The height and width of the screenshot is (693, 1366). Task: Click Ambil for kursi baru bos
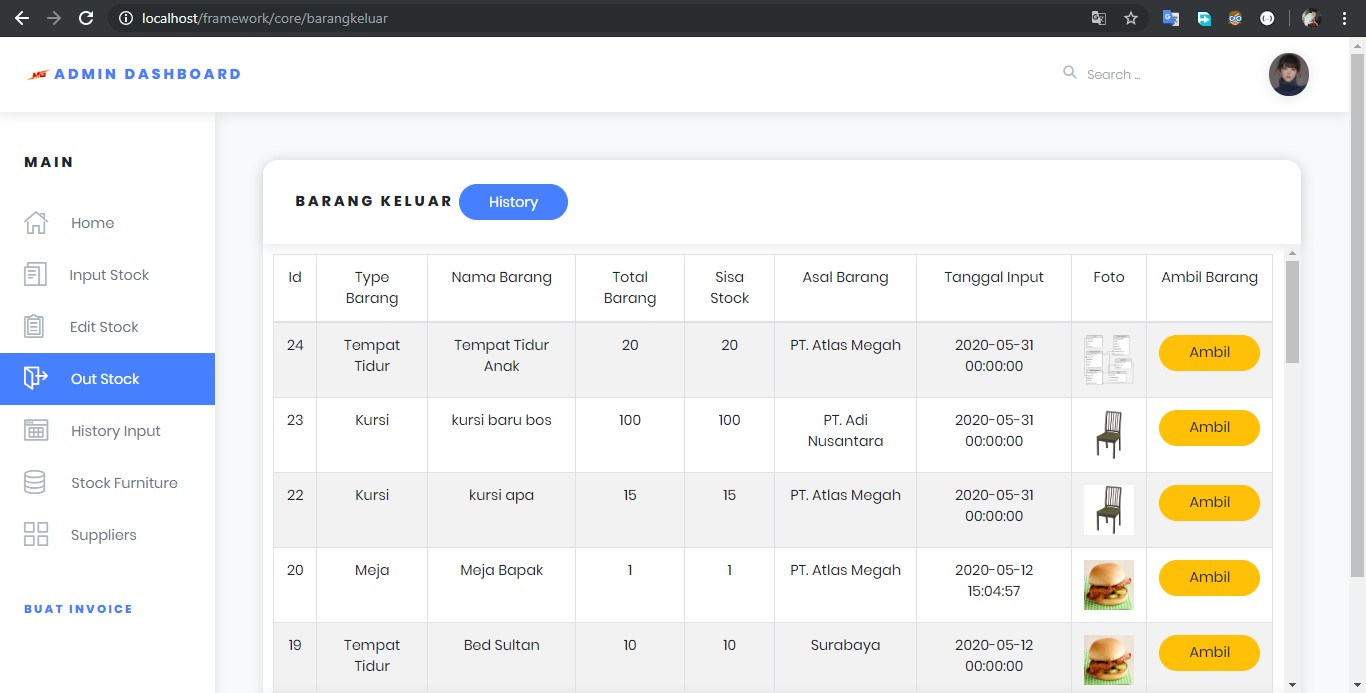pos(1209,428)
